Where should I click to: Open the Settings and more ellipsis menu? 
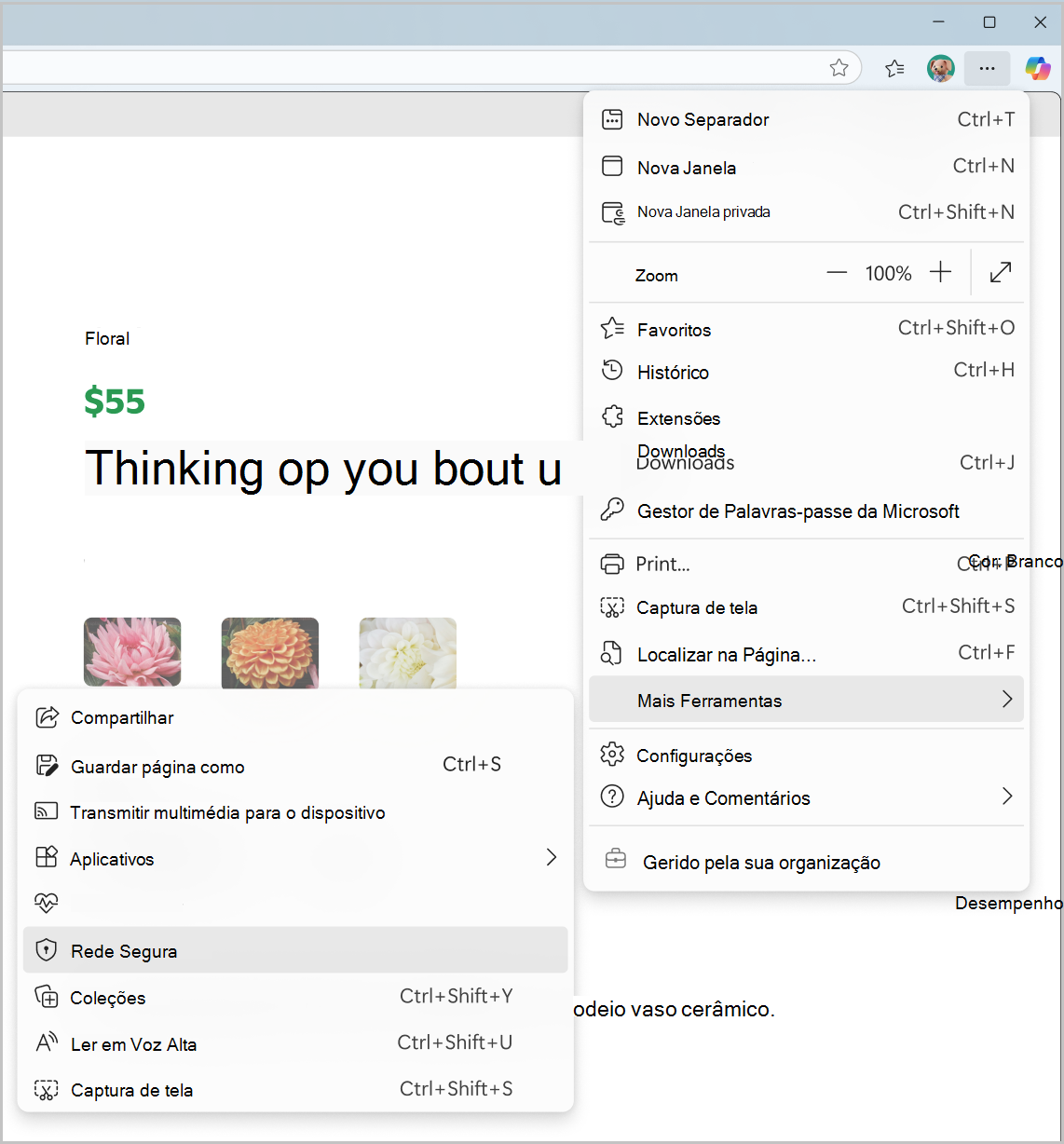pyautogui.click(x=987, y=68)
